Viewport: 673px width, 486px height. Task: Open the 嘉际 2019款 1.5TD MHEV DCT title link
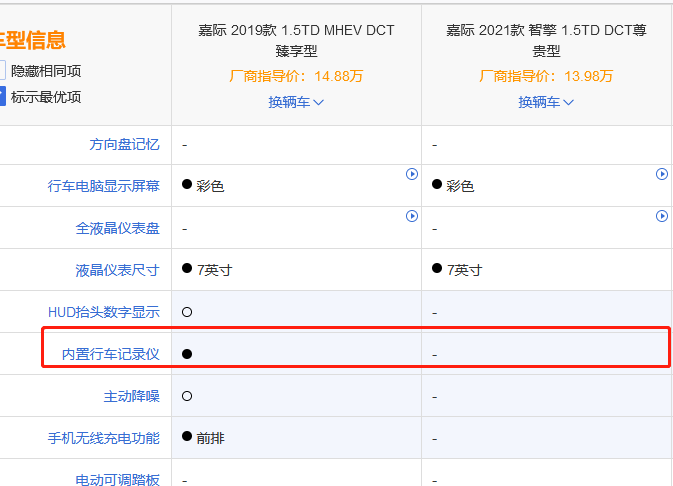tap(296, 40)
